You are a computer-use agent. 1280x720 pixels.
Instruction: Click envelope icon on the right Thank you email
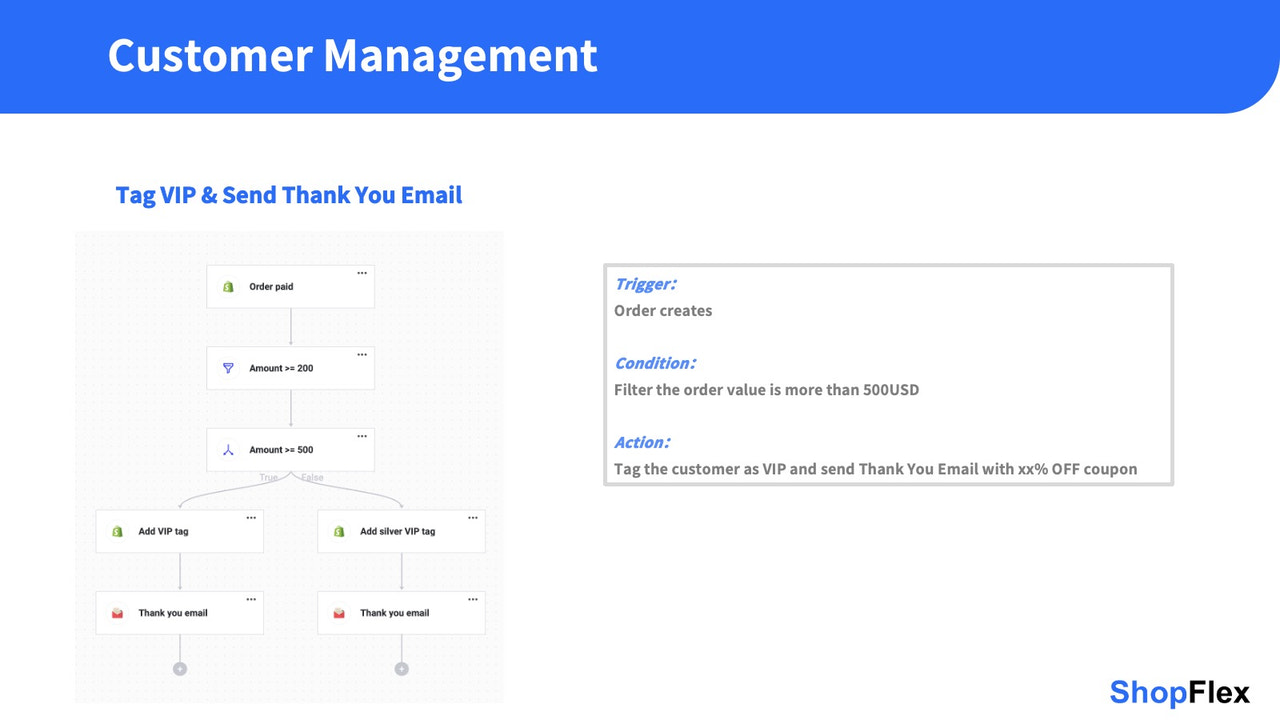(x=337, y=612)
